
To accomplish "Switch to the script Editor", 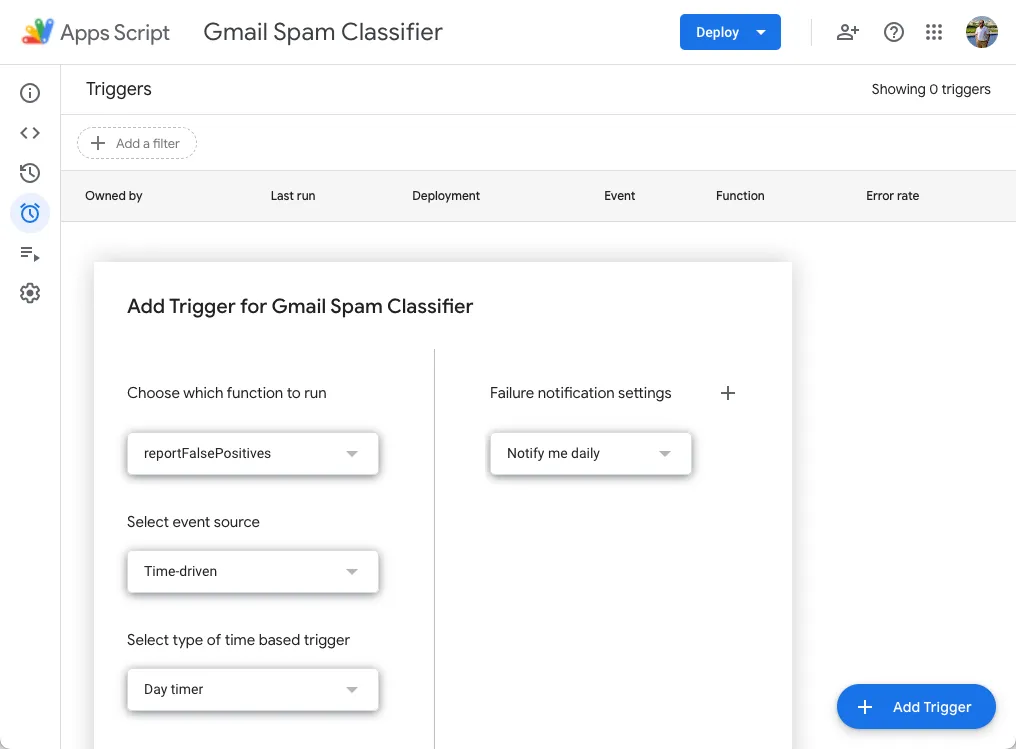I will (30, 132).
